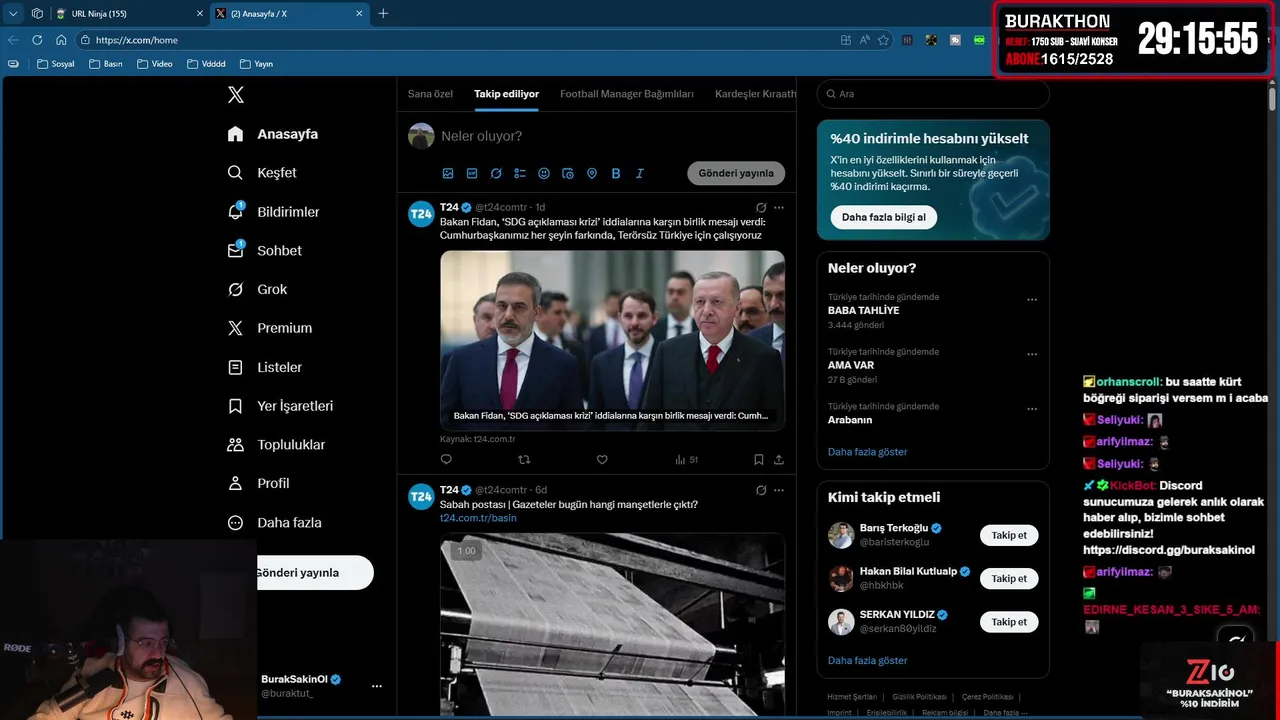
Task: Play the newspaper press video thumbnail
Action: coord(612,624)
